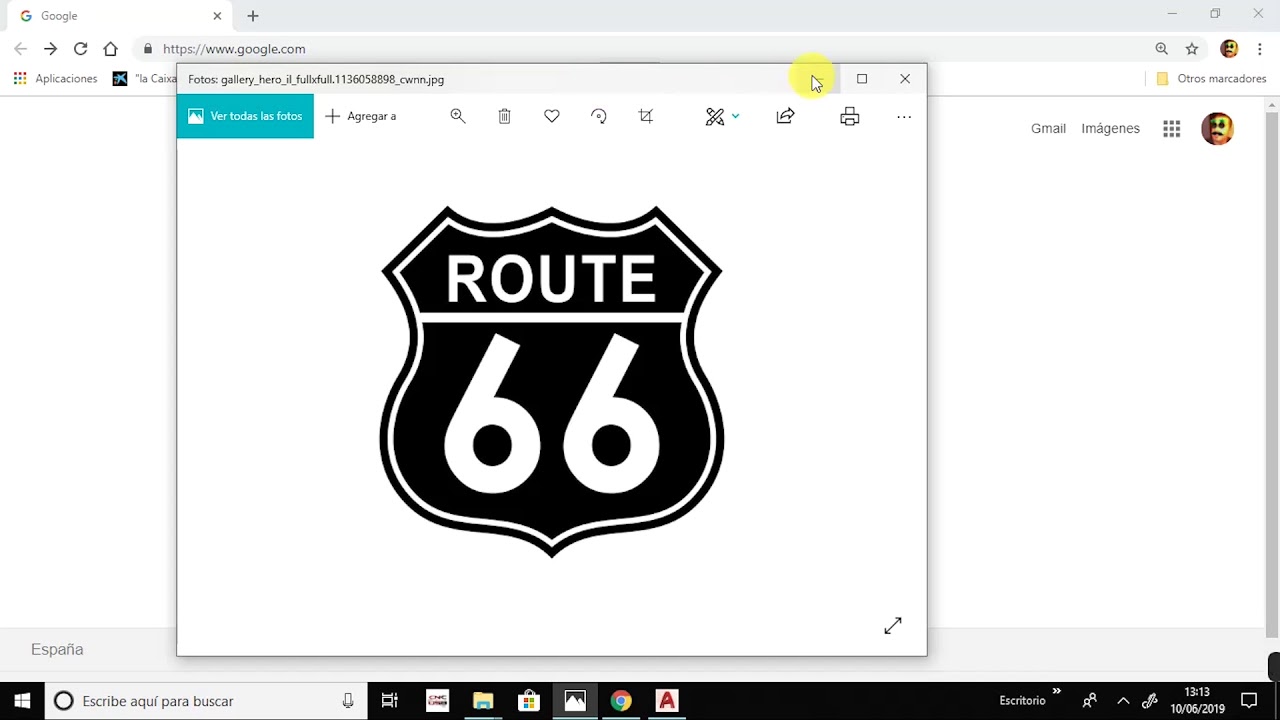Open Aplicaciones bookmarks shortcut
Viewport: 1280px width, 720px height.
pyautogui.click(x=56, y=79)
